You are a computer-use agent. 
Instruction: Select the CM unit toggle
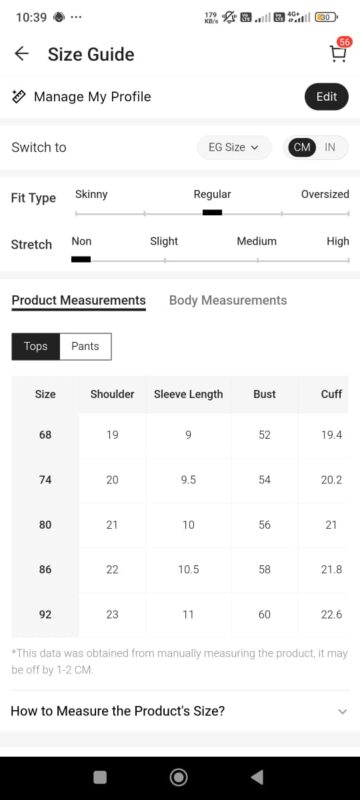(x=302, y=147)
